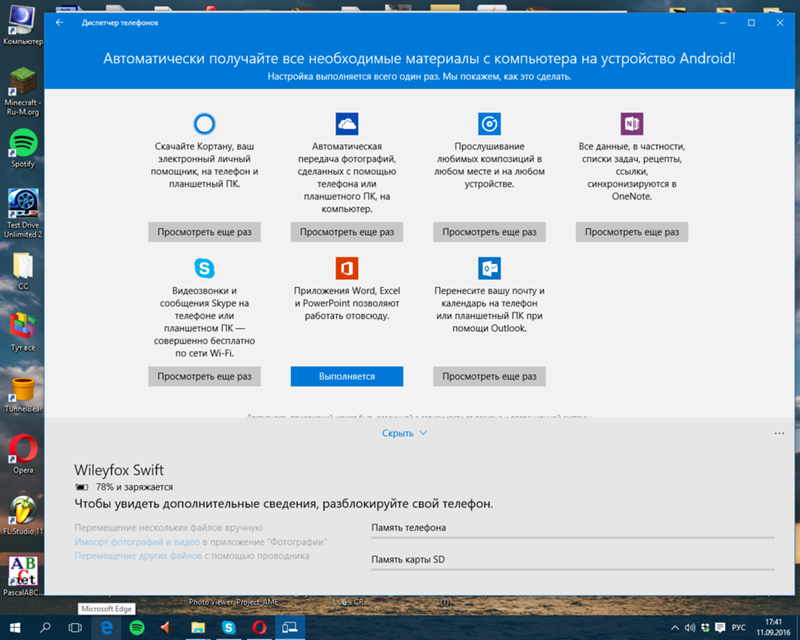Select the Тут все desktop icon
The width and height of the screenshot is (800, 640).
coord(23,332)
